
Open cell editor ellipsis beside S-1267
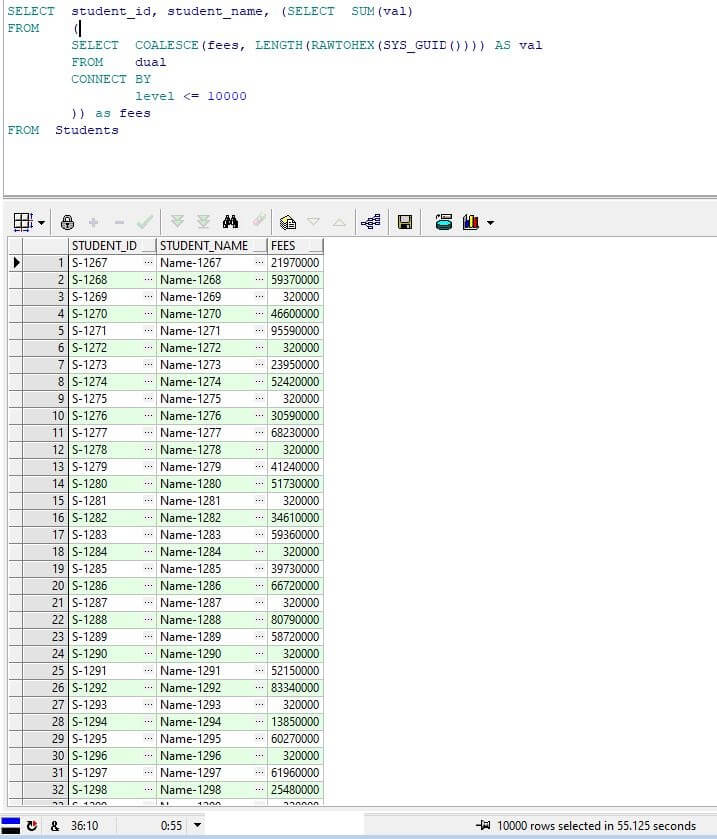pyautogui.click(x=148, y=263)
